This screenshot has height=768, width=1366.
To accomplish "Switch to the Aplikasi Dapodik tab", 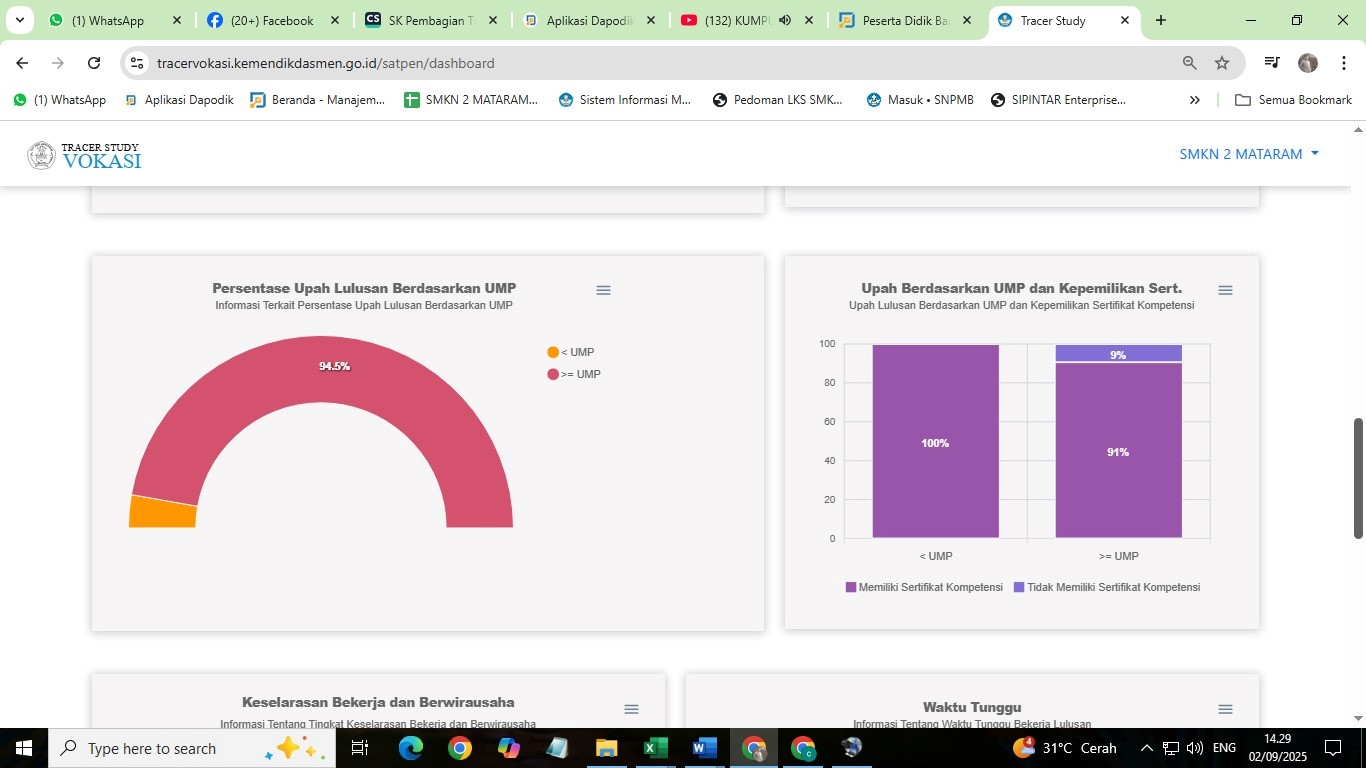I will coord(589,20).
